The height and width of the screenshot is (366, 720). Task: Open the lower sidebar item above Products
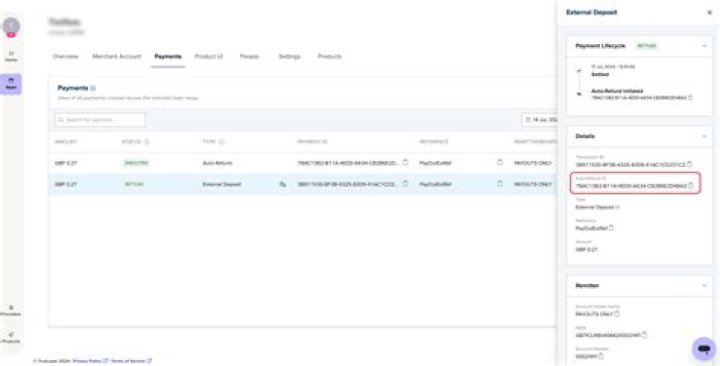pyautogui.click(x=11, y=310)
